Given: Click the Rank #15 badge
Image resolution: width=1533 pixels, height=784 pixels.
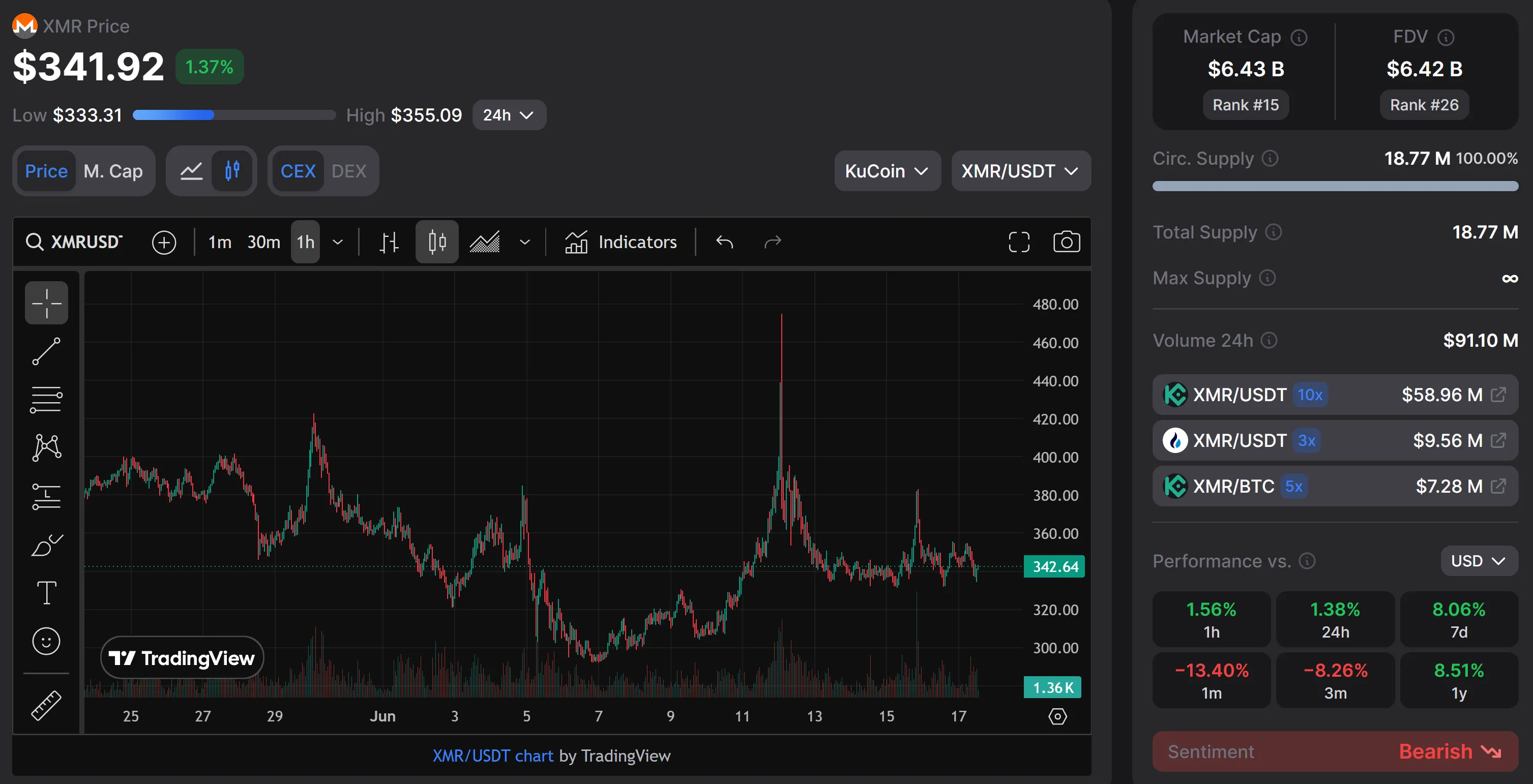Looking at the screenshot, I should 1246,105.
